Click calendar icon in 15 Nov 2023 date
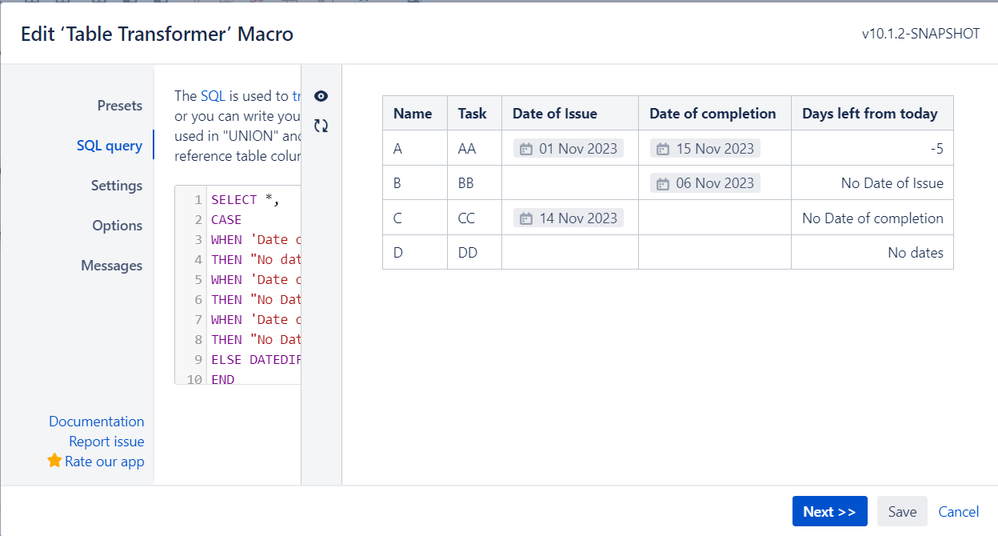Image resolution: width=998 pixels, height=536 pixels. point(663,149)
